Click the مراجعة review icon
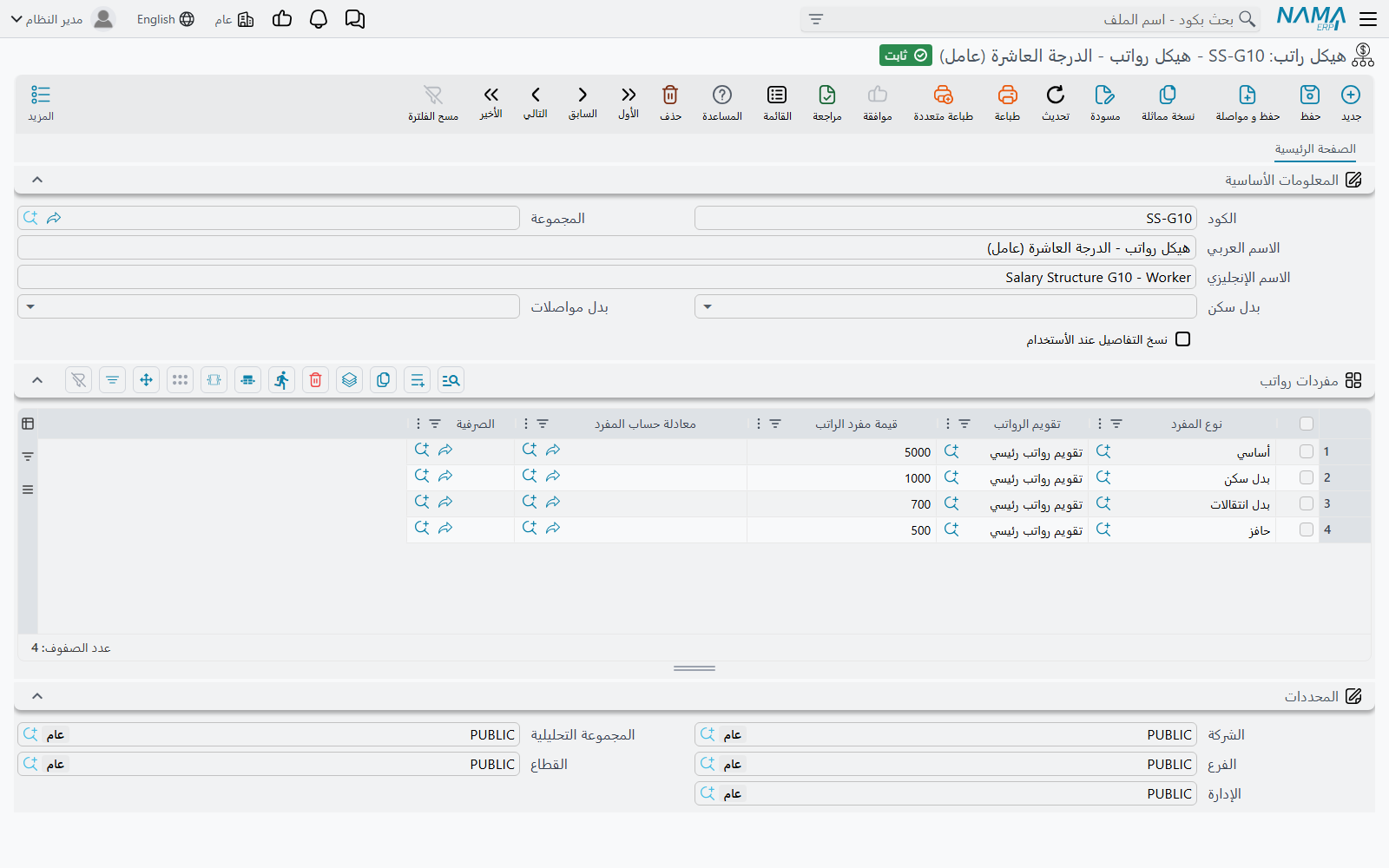The image size is (1389, 868). pos(827,95)
